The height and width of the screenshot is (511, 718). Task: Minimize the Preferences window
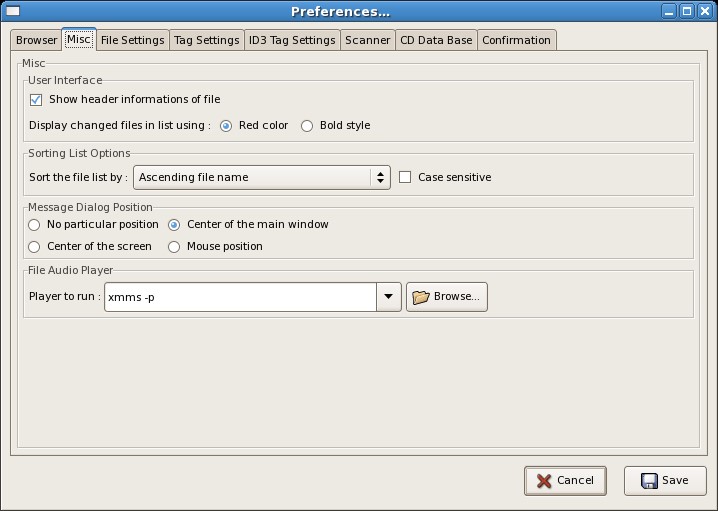click(669, 11)
